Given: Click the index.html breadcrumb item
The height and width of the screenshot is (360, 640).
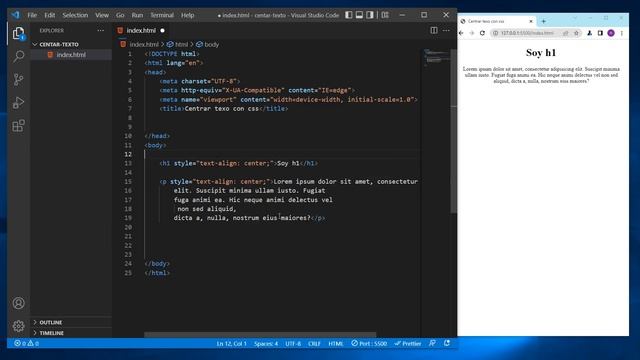Looking at the screenshot, I should (x=140, y=44).
